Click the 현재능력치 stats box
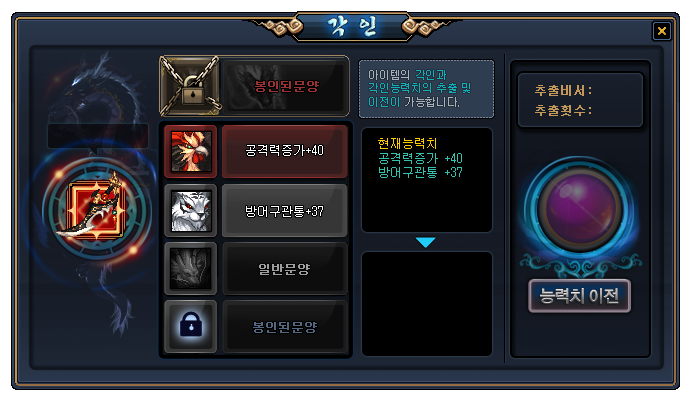This screenshot has width=698, height=404. [427, 180]
